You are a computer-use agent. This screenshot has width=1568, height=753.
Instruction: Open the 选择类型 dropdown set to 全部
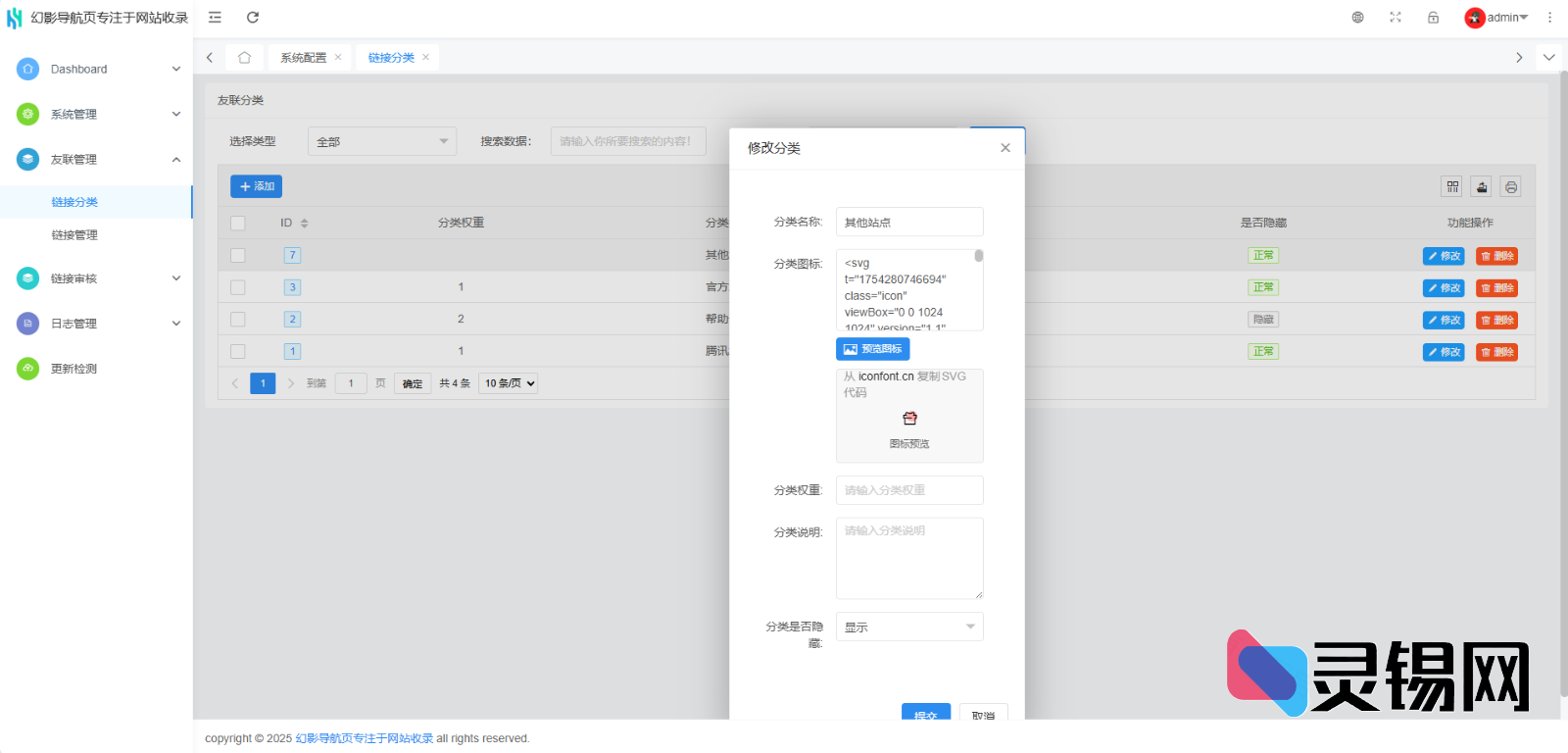[381, 142]
